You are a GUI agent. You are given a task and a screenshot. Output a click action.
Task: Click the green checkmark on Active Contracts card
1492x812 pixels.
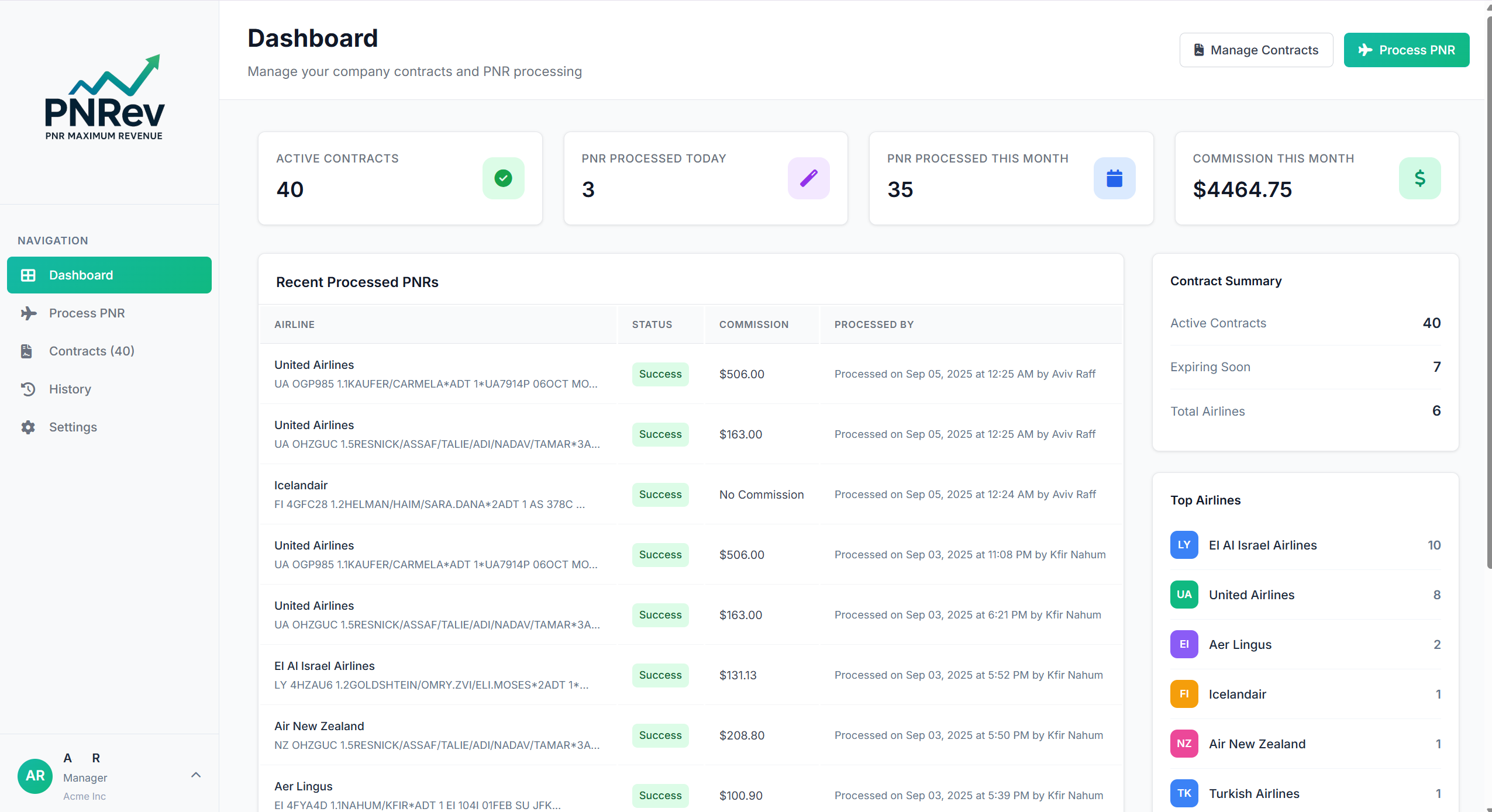pos(502,178)
